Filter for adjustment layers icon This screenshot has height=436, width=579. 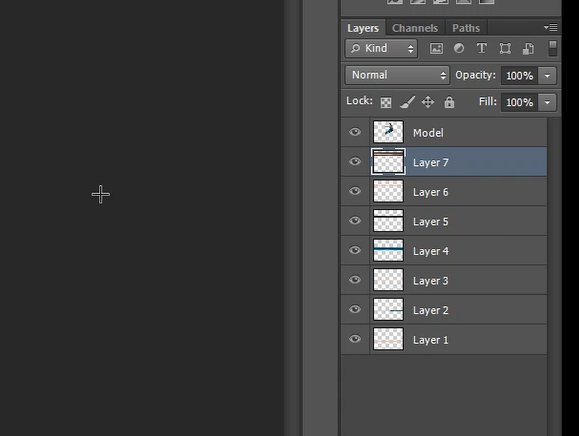[459, 48]
